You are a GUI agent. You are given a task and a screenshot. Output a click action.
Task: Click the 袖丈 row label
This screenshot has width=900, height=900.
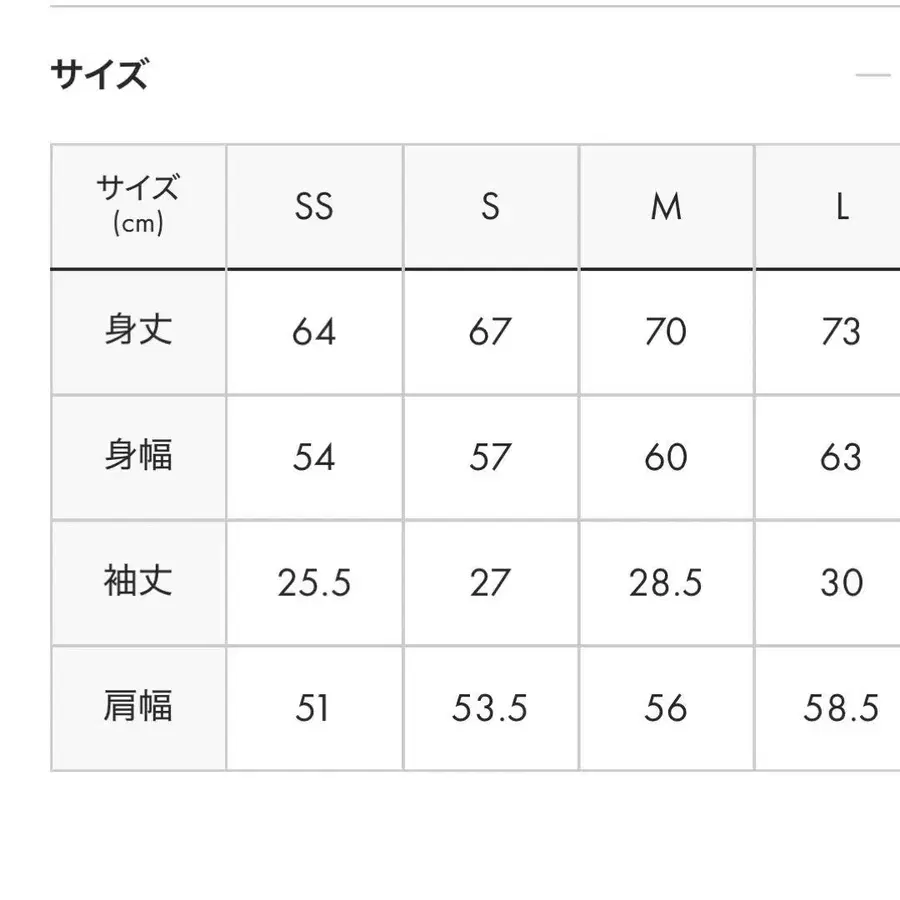(x=138, y=582)
